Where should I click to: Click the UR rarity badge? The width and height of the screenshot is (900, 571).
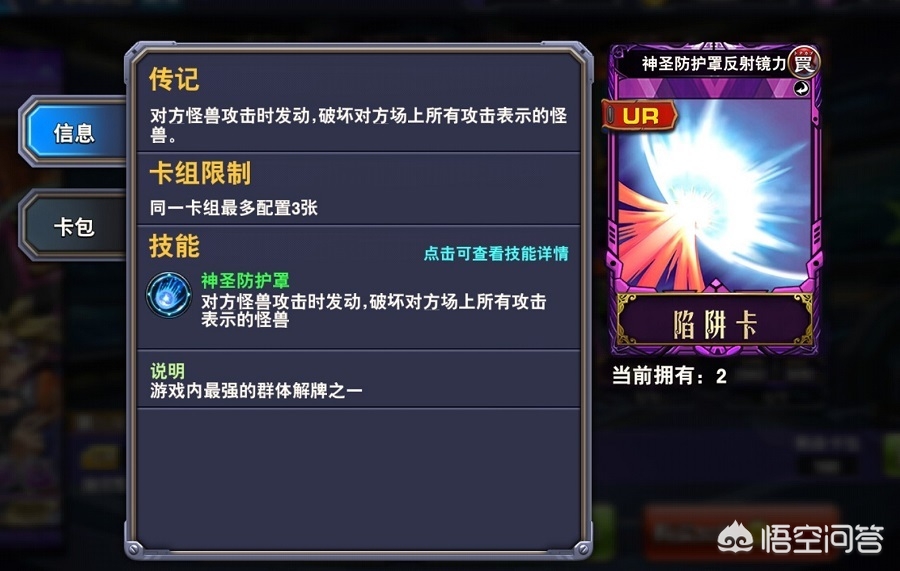[x=639, y=116]
